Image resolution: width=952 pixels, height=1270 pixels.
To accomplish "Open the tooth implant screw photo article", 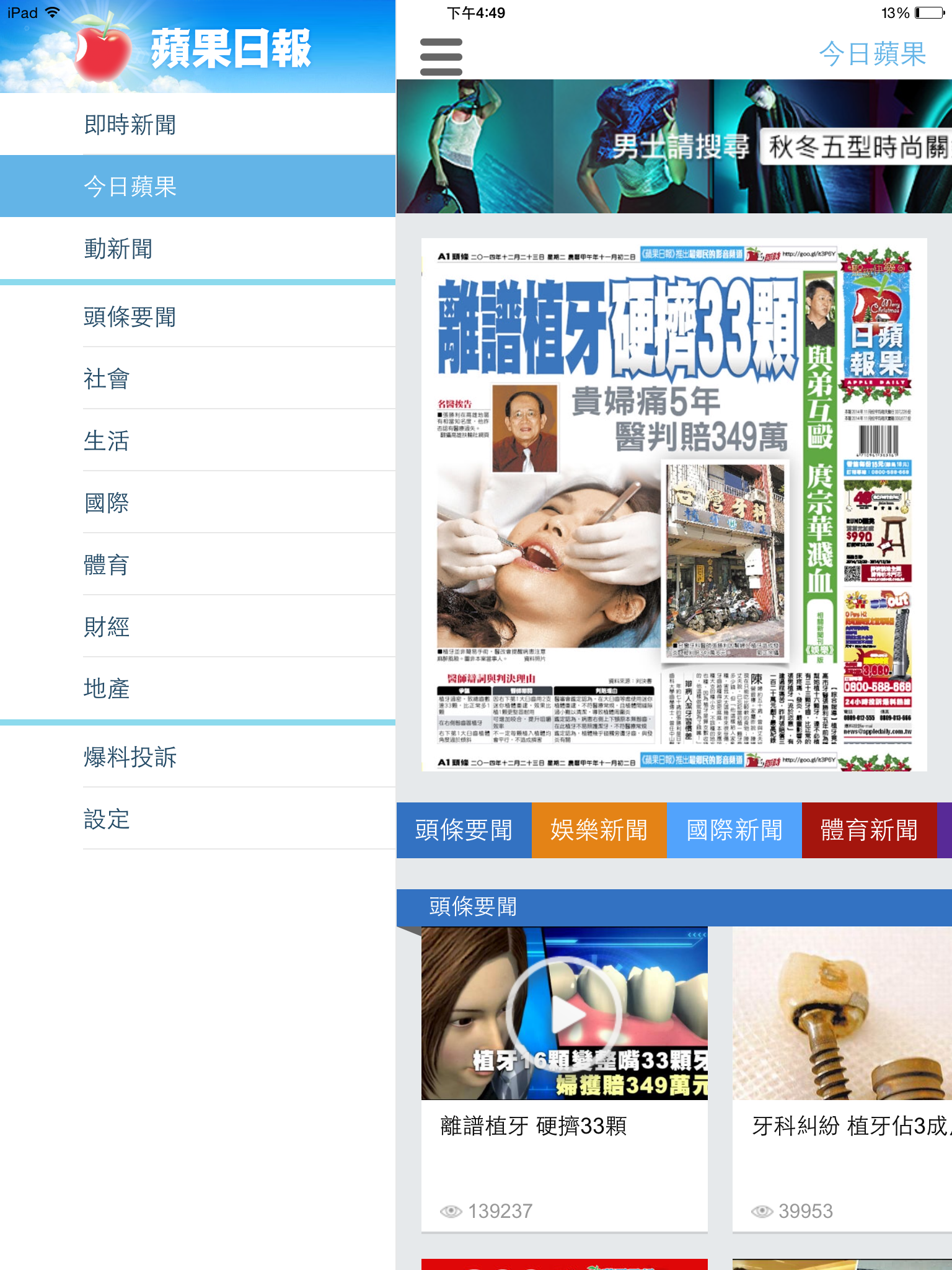I will (x=842, y=1013).
